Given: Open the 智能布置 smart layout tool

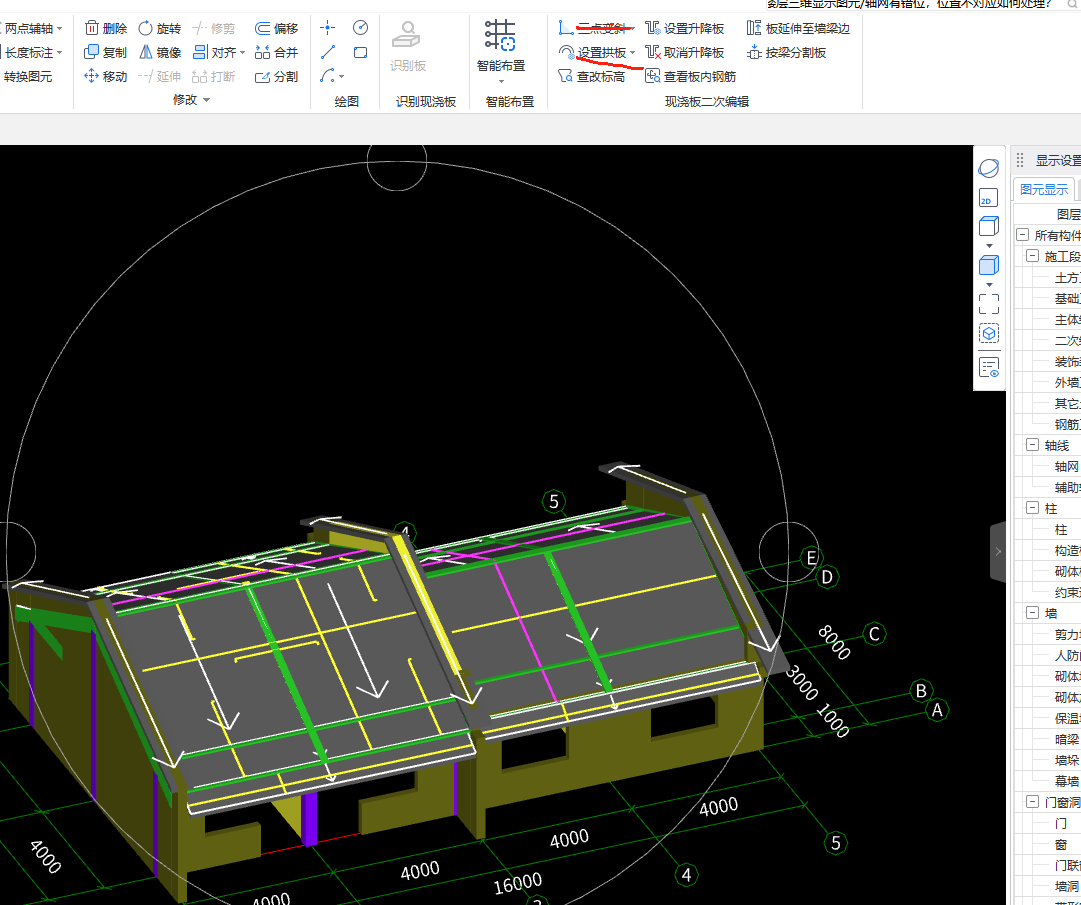Looking at the screenshot, I should 501,45.
